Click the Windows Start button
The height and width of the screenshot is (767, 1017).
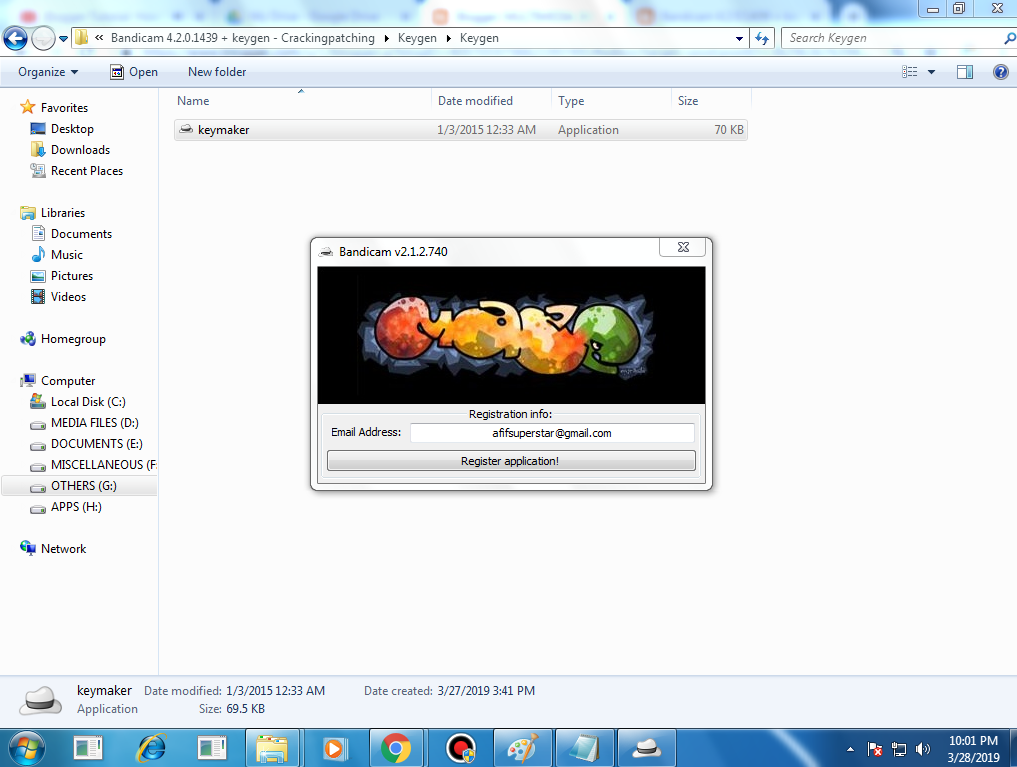pos(27,749)
